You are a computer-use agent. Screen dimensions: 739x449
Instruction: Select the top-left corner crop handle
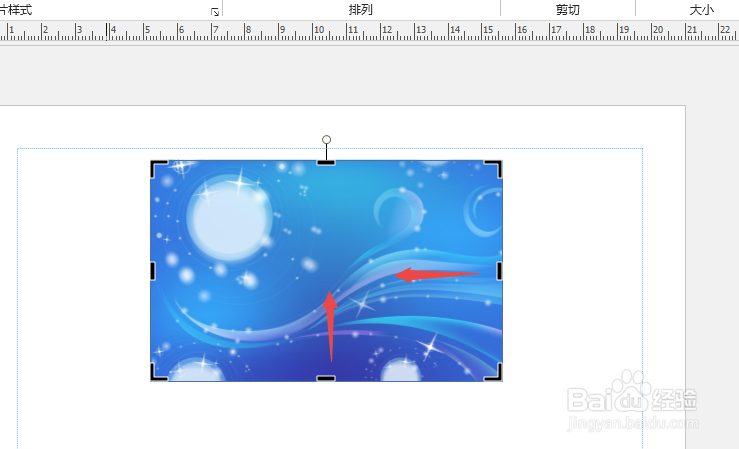tap(159, 169)
